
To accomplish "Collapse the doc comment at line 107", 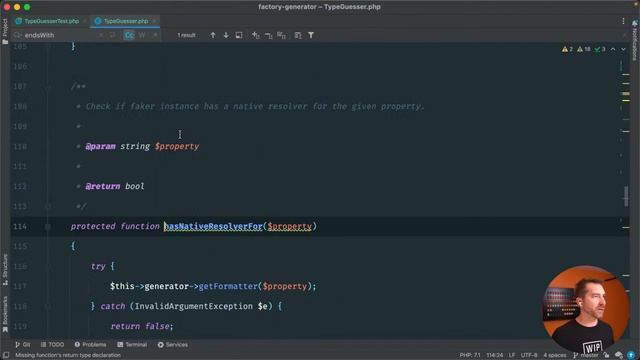I will (48, 87).
